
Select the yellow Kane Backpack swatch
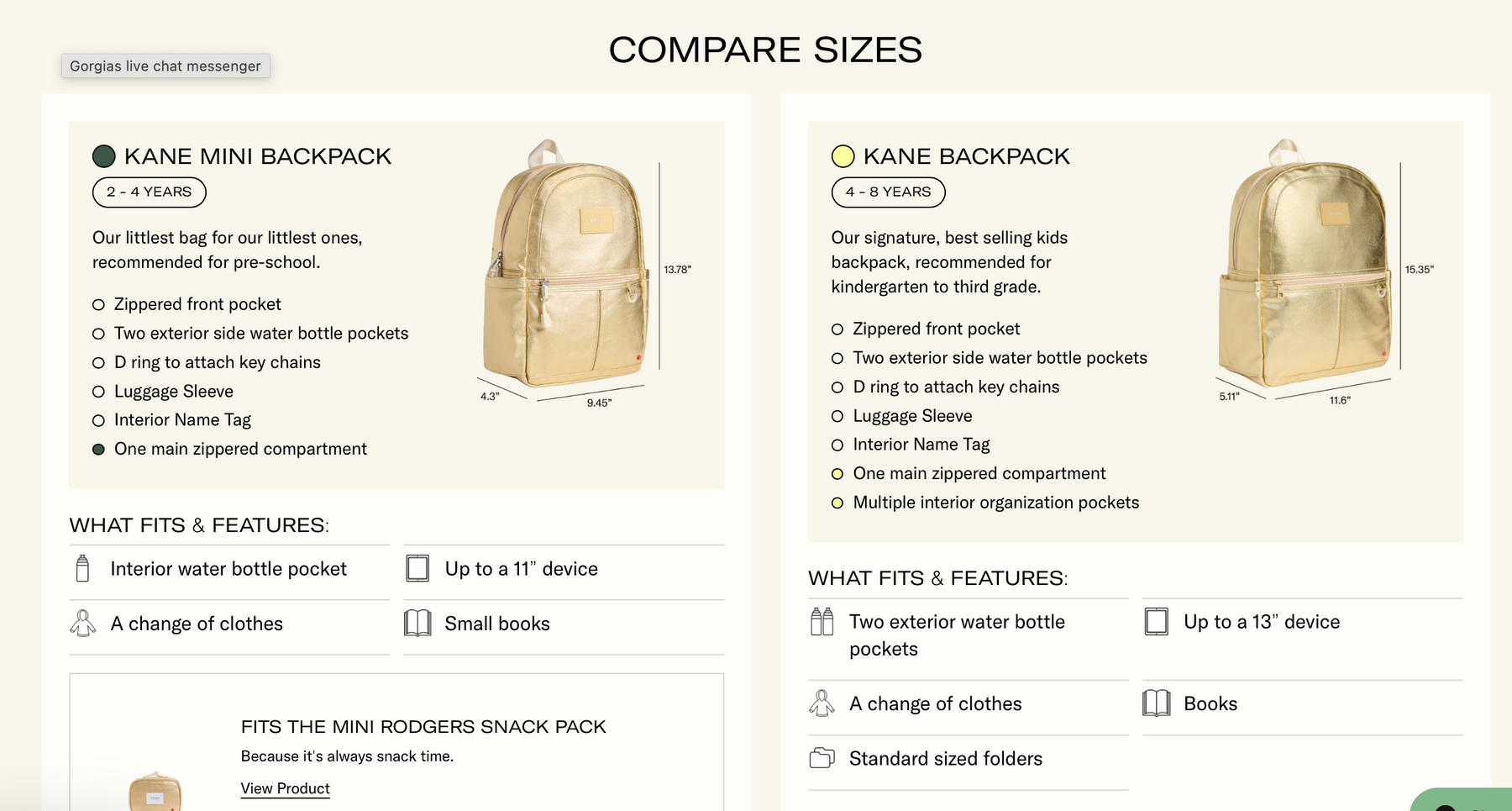click(x=843, y=156)
